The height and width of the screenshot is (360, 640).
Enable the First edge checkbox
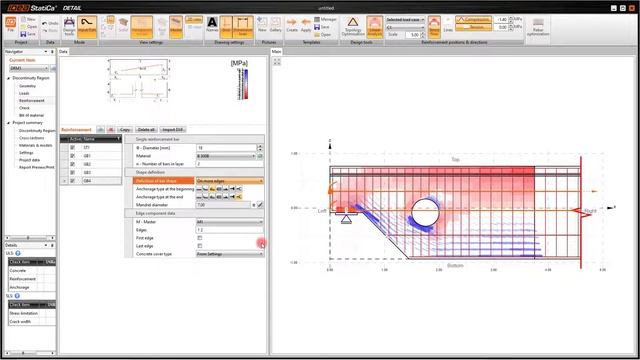(200, 238)
